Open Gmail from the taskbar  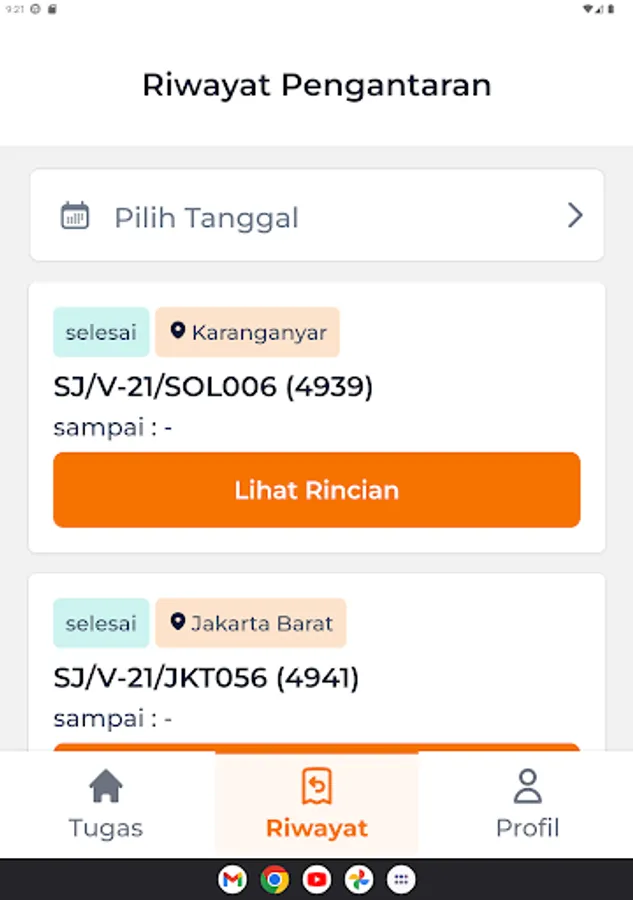232,880
